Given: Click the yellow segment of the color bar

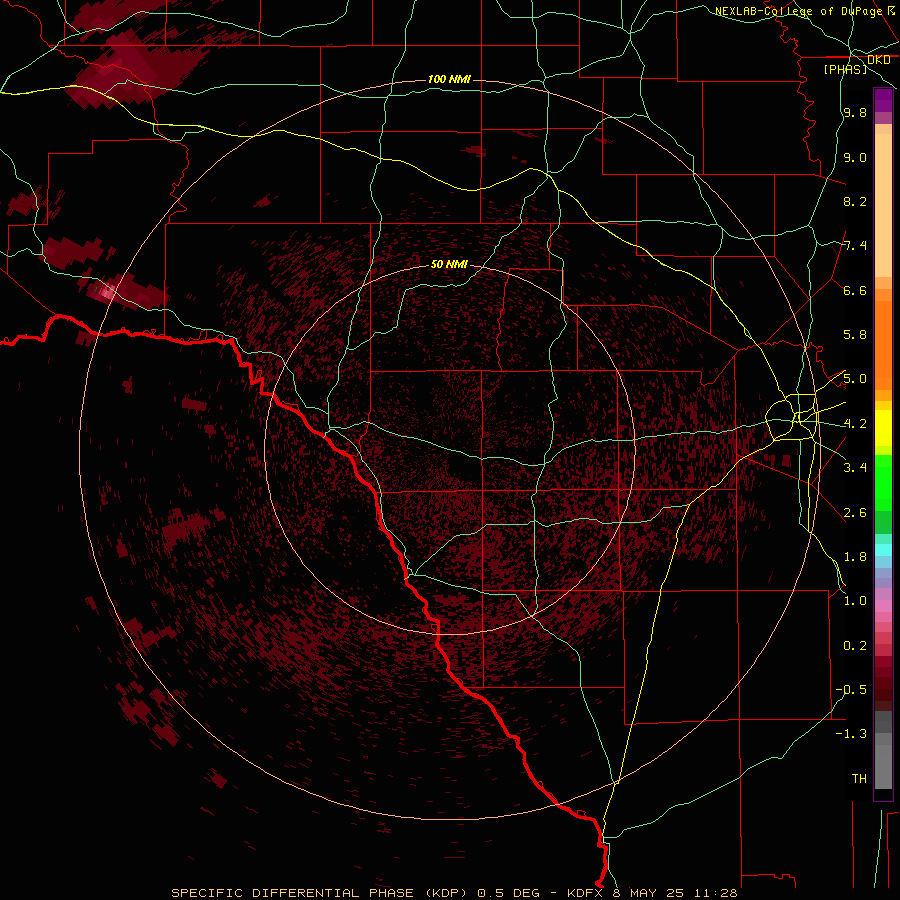Looking at the screenshot, I should point(883,428).
